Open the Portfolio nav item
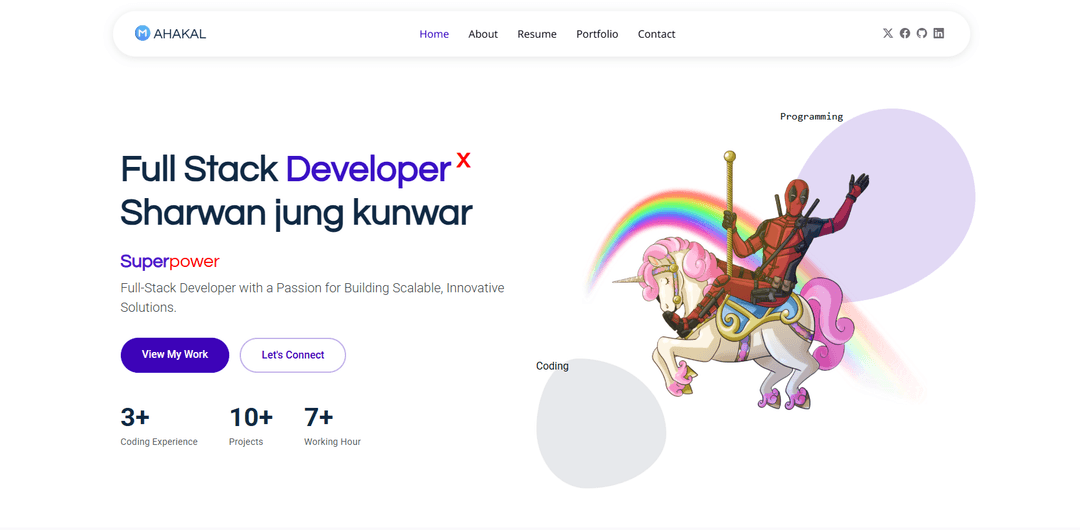 click(x=597, y=34)
